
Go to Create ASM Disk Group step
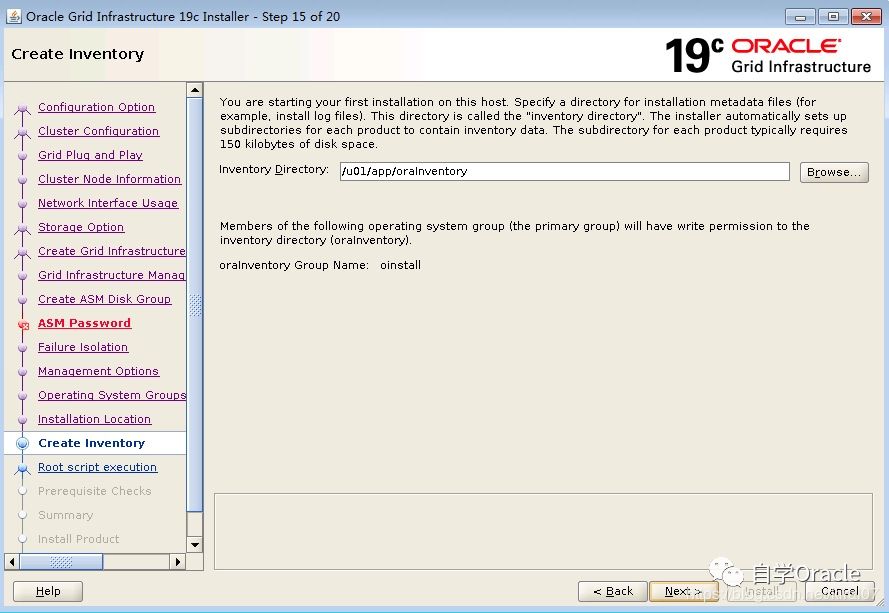tap(104, 299)
